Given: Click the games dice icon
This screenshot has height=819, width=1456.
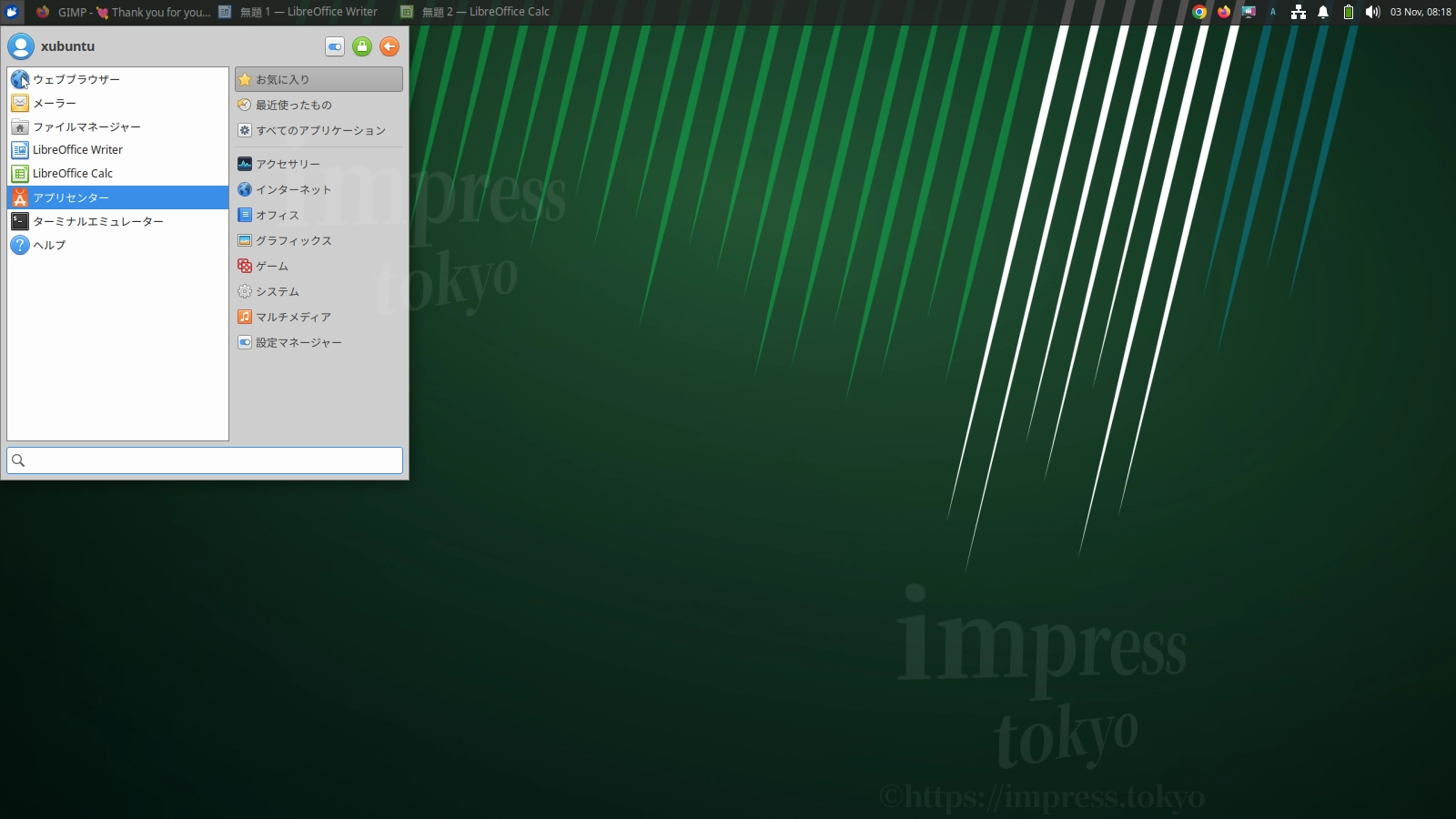Looking at the screenshot, I should [245, 266].
